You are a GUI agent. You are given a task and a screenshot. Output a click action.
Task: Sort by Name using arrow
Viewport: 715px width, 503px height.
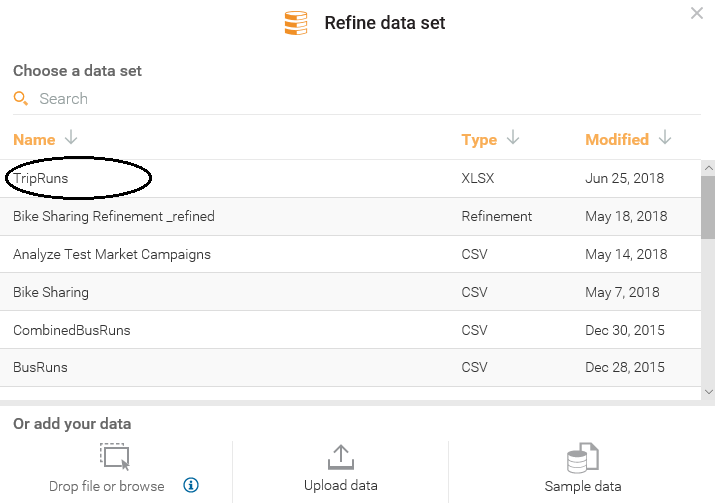coord(71,138)
